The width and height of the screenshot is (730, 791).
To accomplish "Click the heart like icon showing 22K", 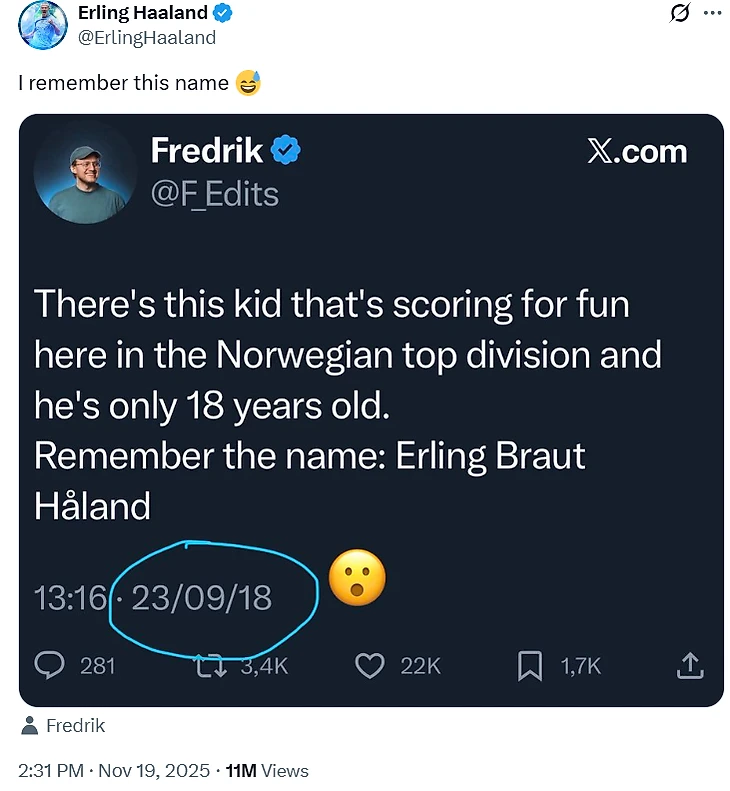I will 371,665.
